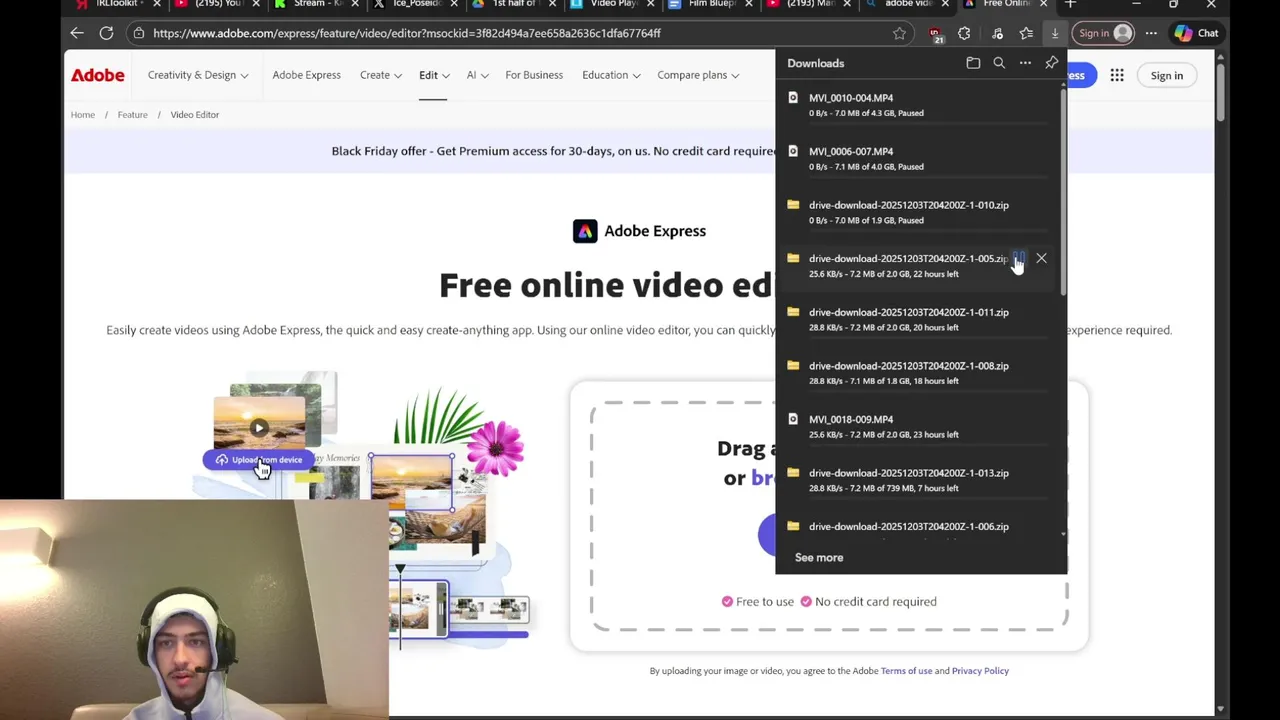Open the Favorites list icon in toolbar
This screenshot has width=1280, height=720.
pos(1026,33)
